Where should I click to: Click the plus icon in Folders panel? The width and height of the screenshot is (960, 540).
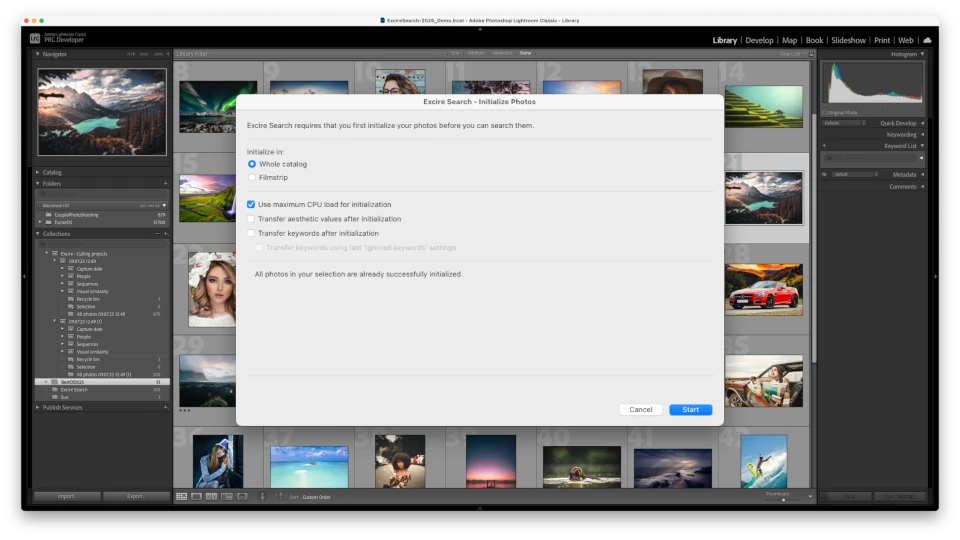click(x=165, y=184)
